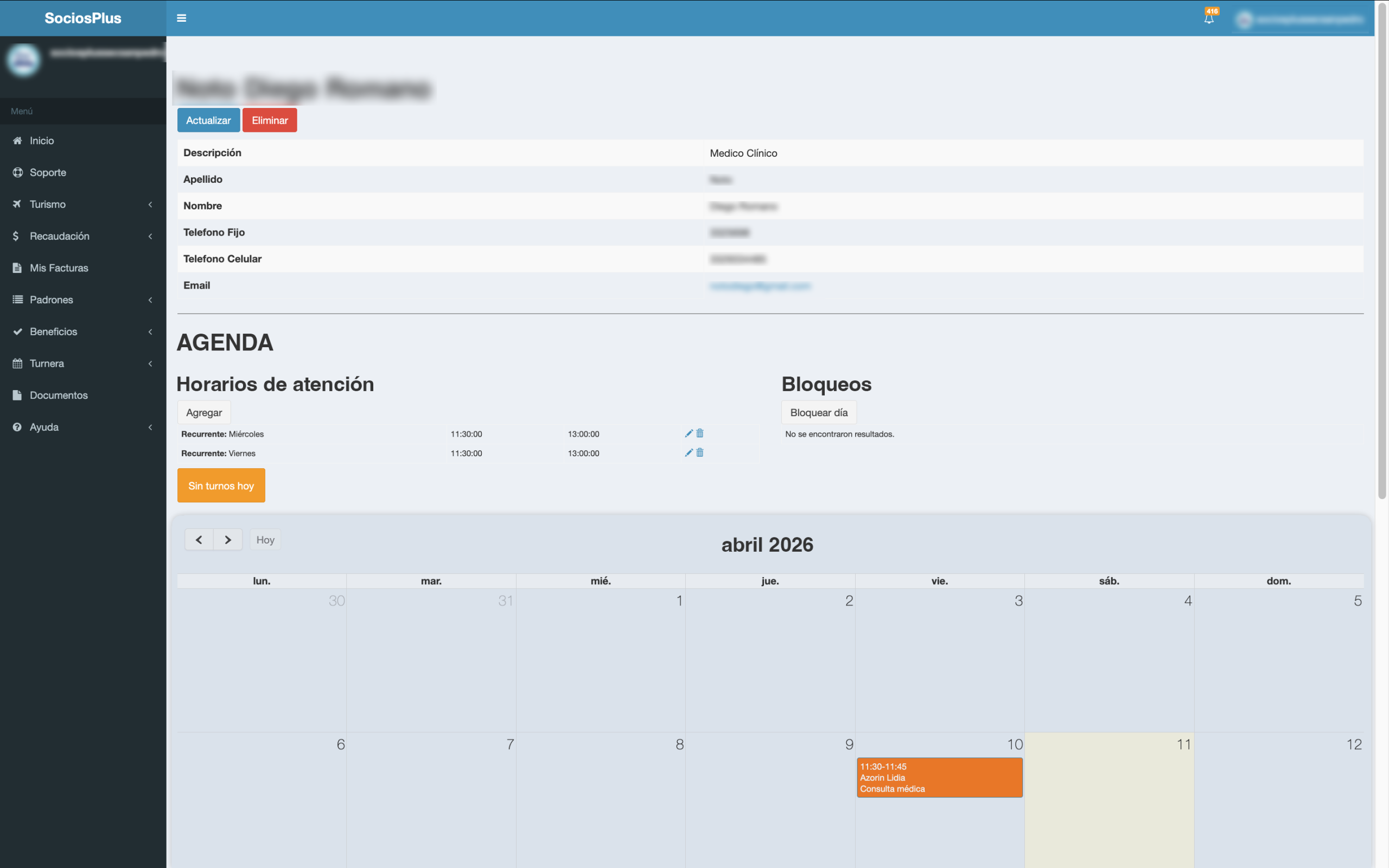Go to next month with right arrow
1389x868 pixels.
tap(228, 540)
